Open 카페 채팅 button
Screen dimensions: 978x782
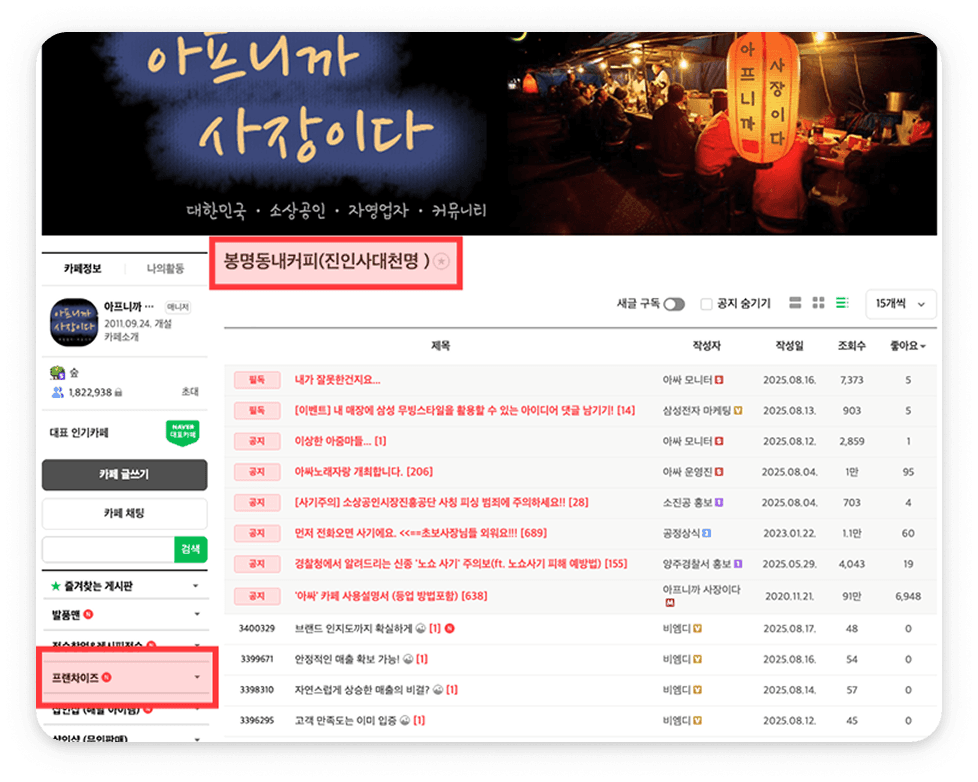[x=125, y=513]
